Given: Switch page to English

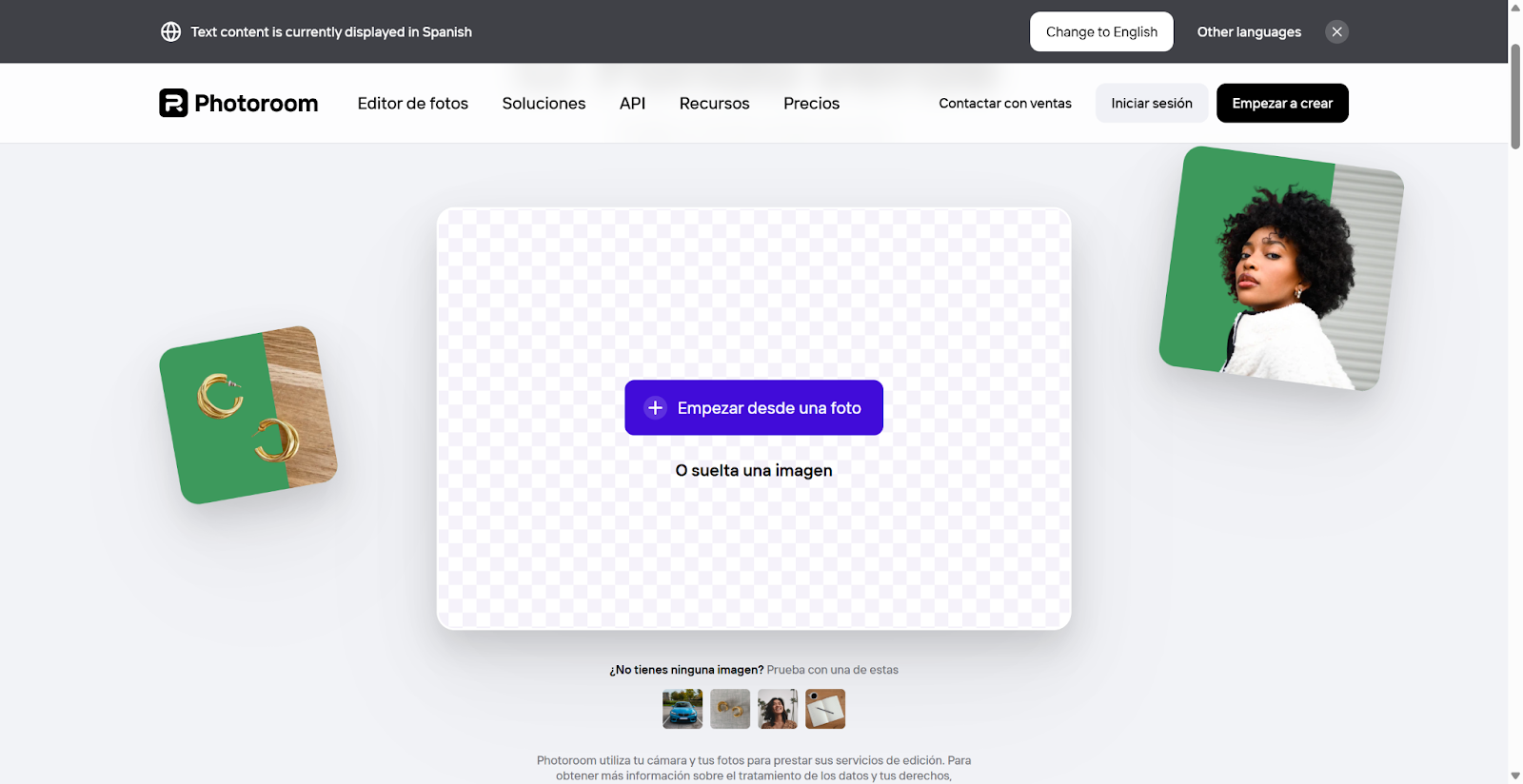Looking at the screenshot, I should point(1101,31).
